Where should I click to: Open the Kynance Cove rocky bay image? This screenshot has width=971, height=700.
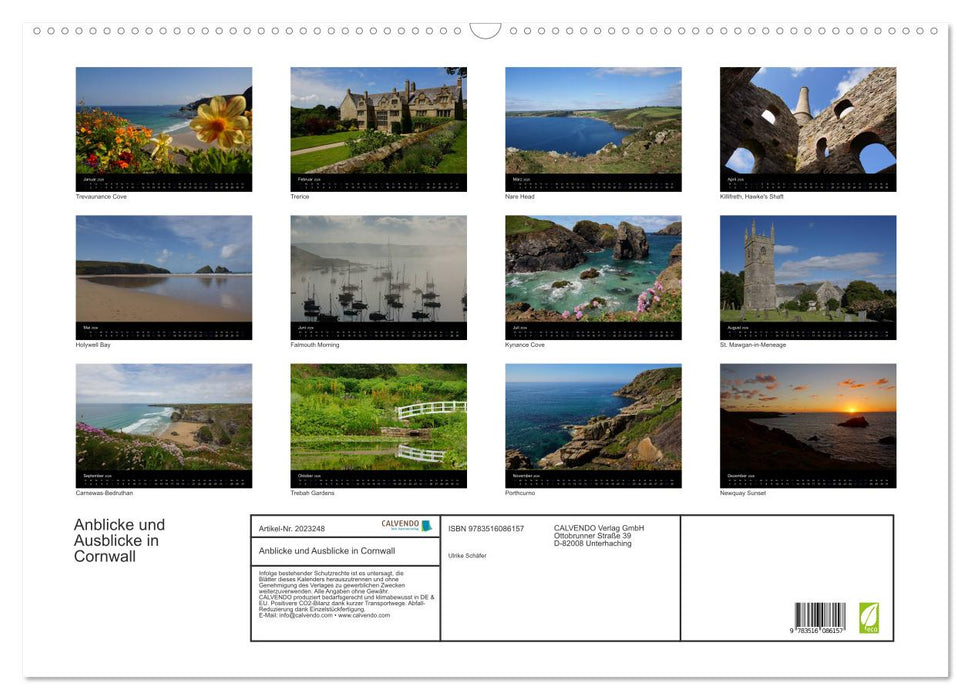click(593, 269)
